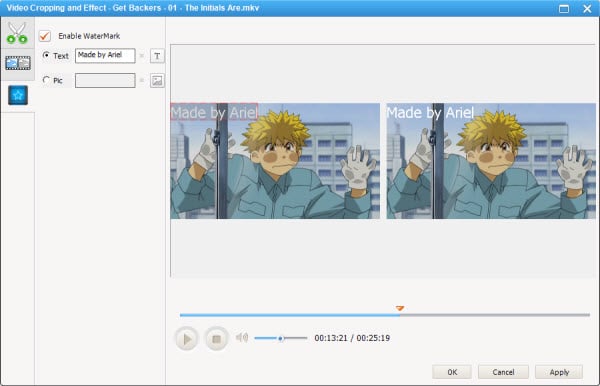Click the output preview video frame

(x=491, y=161)
